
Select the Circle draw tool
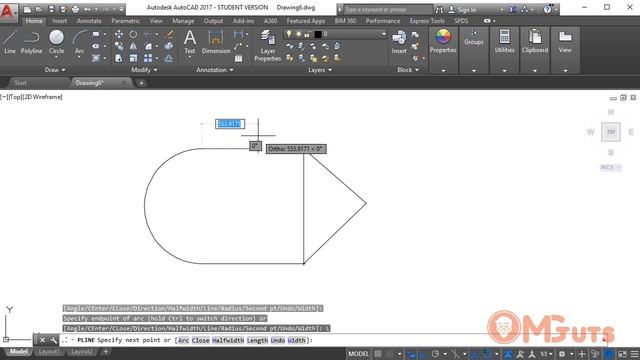(56, 42)
